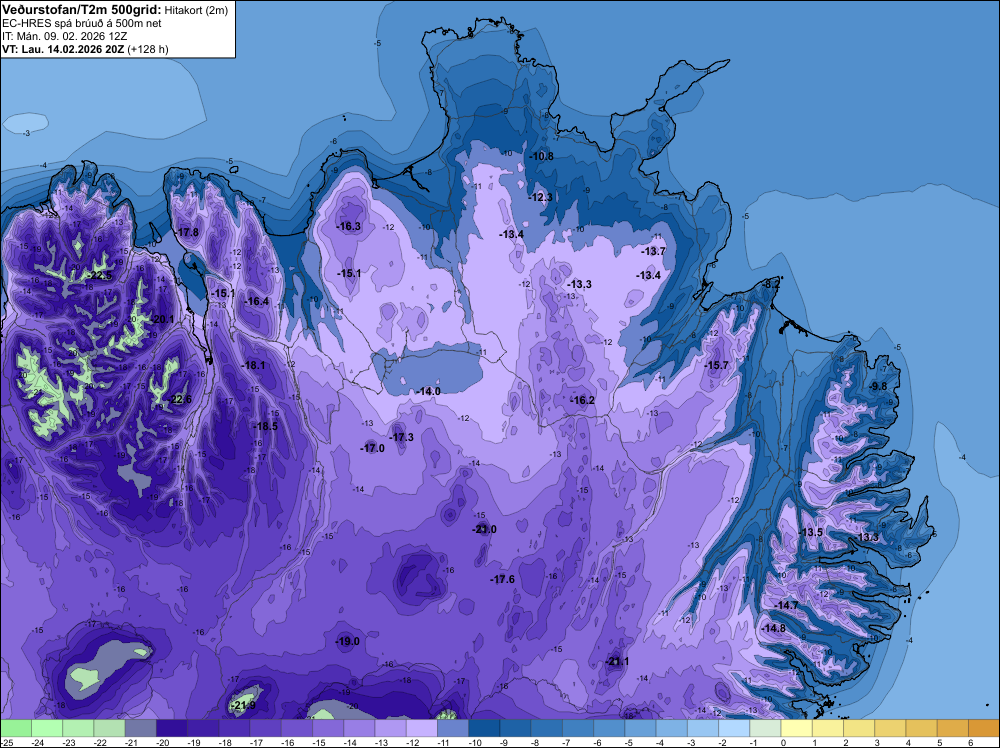Click the -9.8 temperature label
The width and height of the screenshot is (1000, 748).
tap(878, 386)
